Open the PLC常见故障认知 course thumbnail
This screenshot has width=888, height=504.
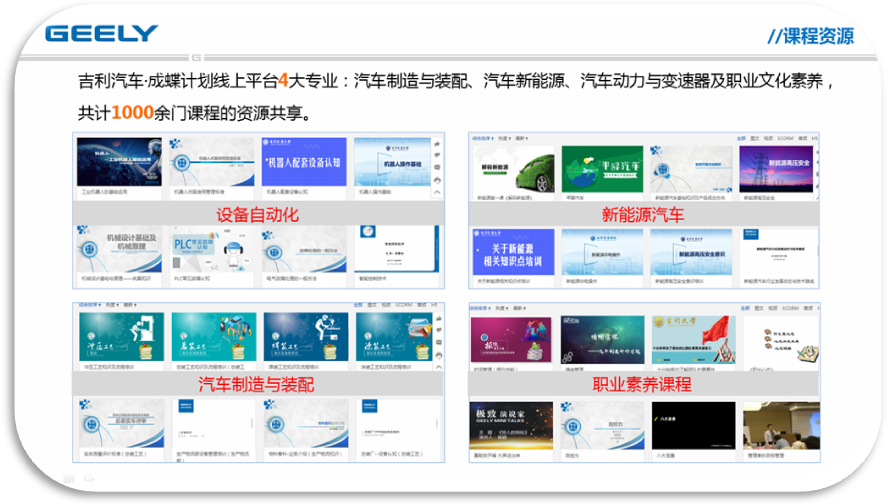tap(212, 249)
